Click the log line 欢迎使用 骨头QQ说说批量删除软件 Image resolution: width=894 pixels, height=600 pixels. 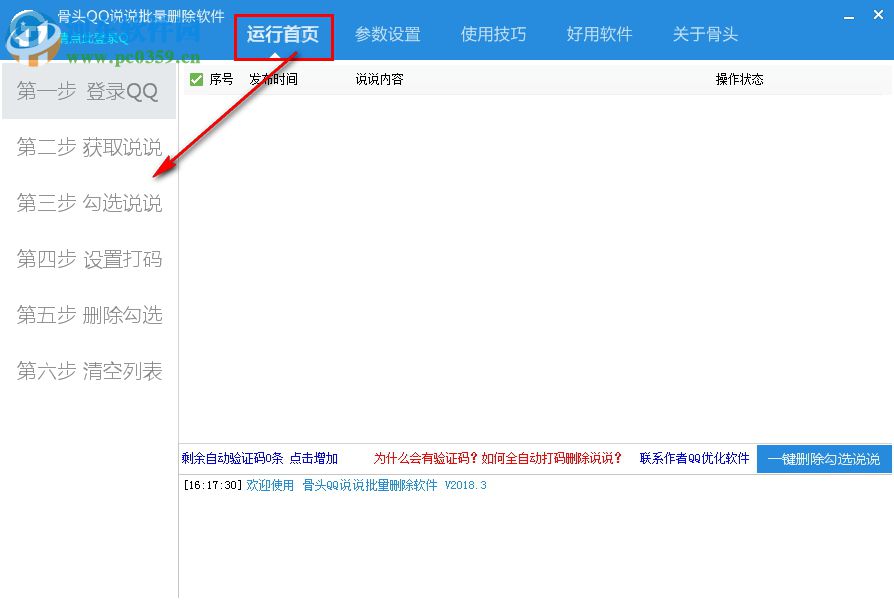367,485
